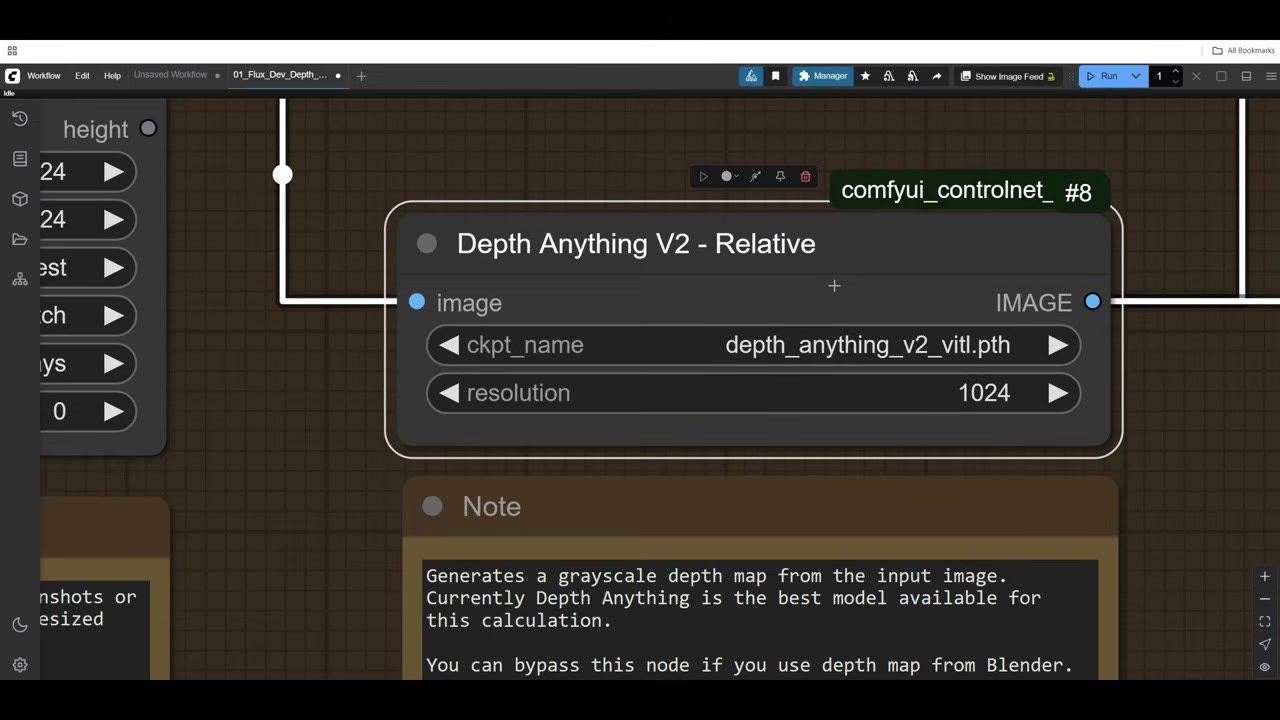
Task: Click the star icon next to Manager
Action: point(865,76)
